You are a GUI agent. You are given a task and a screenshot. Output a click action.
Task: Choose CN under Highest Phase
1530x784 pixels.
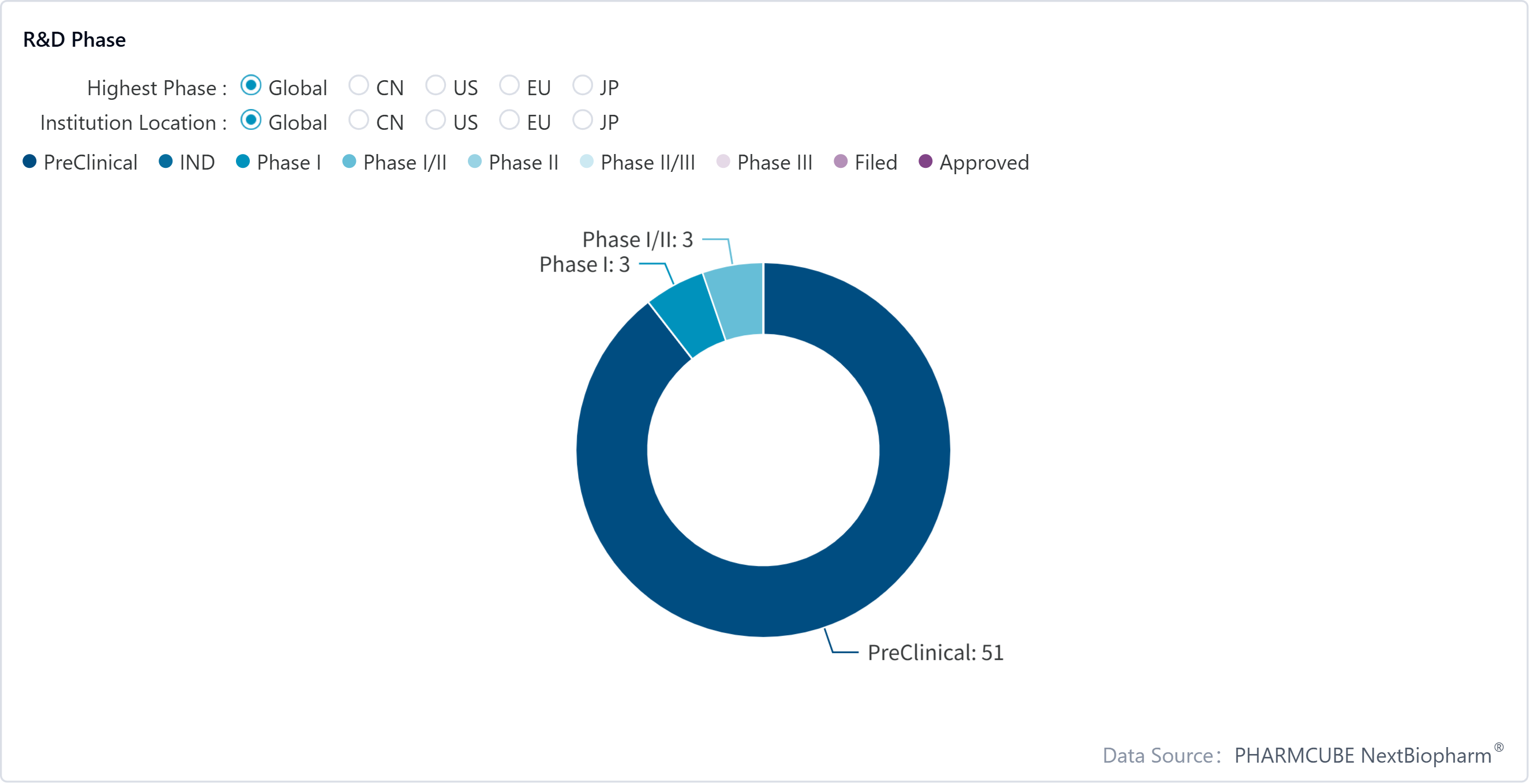tap(358, 86)
